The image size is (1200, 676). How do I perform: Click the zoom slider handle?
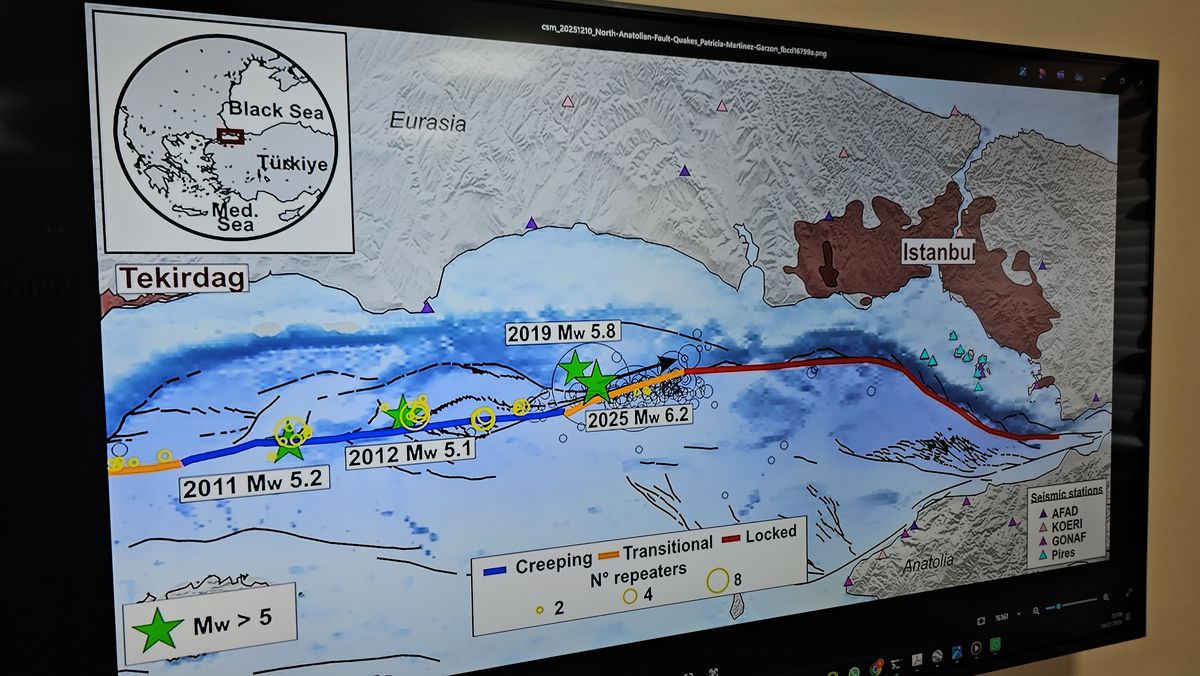pos(1058,606)
